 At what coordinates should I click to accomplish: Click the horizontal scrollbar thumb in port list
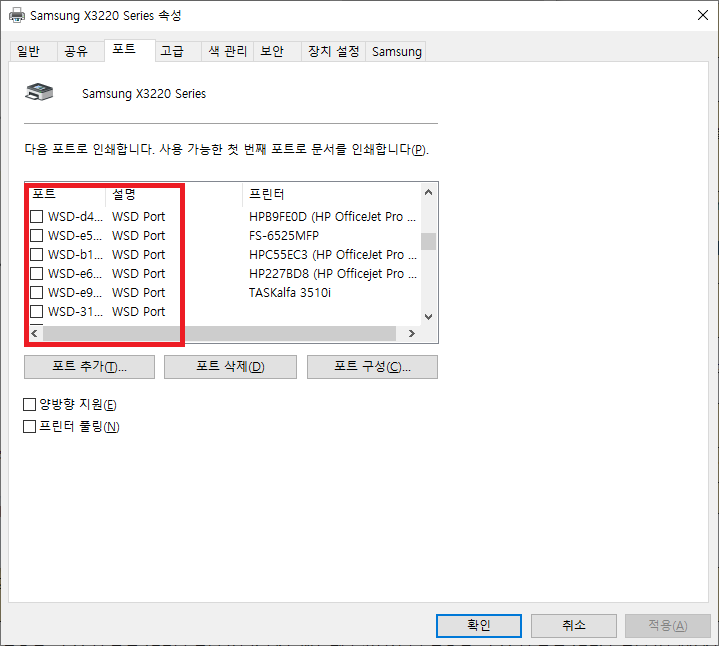click(219, 333)
